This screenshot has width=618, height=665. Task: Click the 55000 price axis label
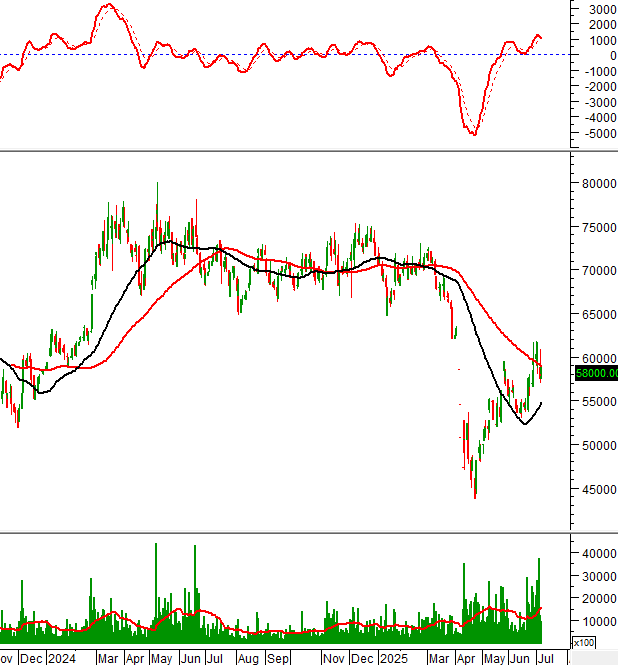[x=599, y=402]
